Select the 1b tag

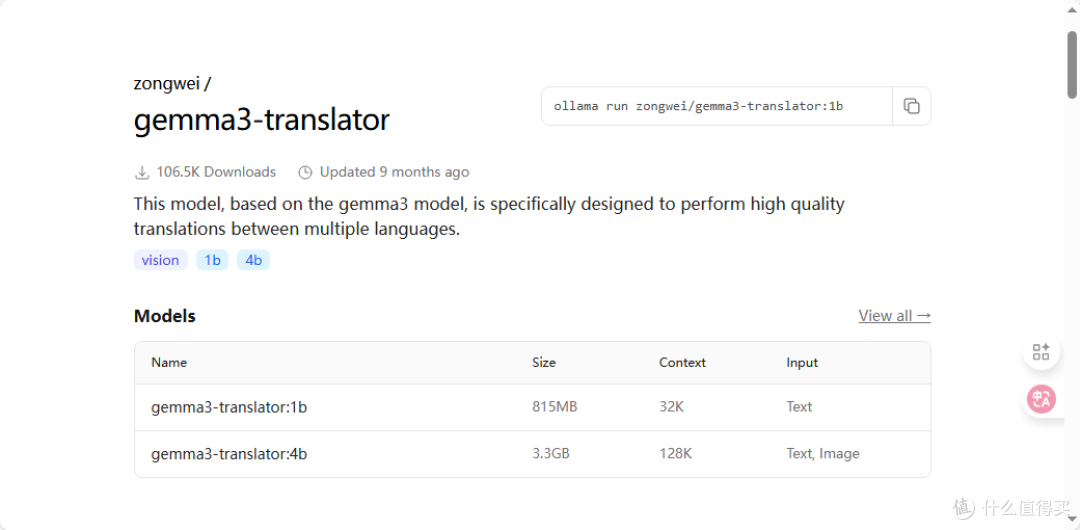coord(212,260)
